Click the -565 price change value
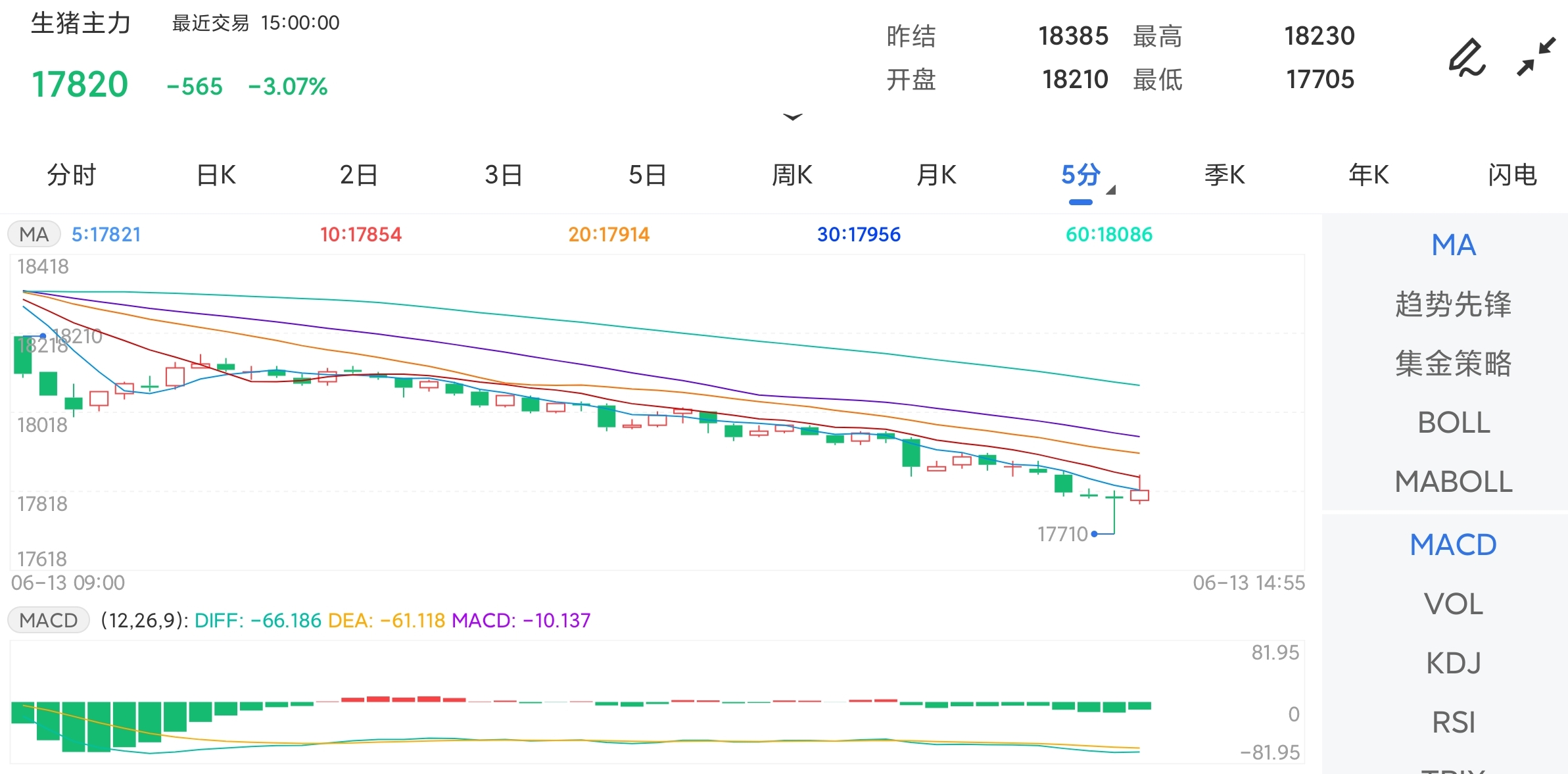The image size is (1568, 774). point(195,86)
